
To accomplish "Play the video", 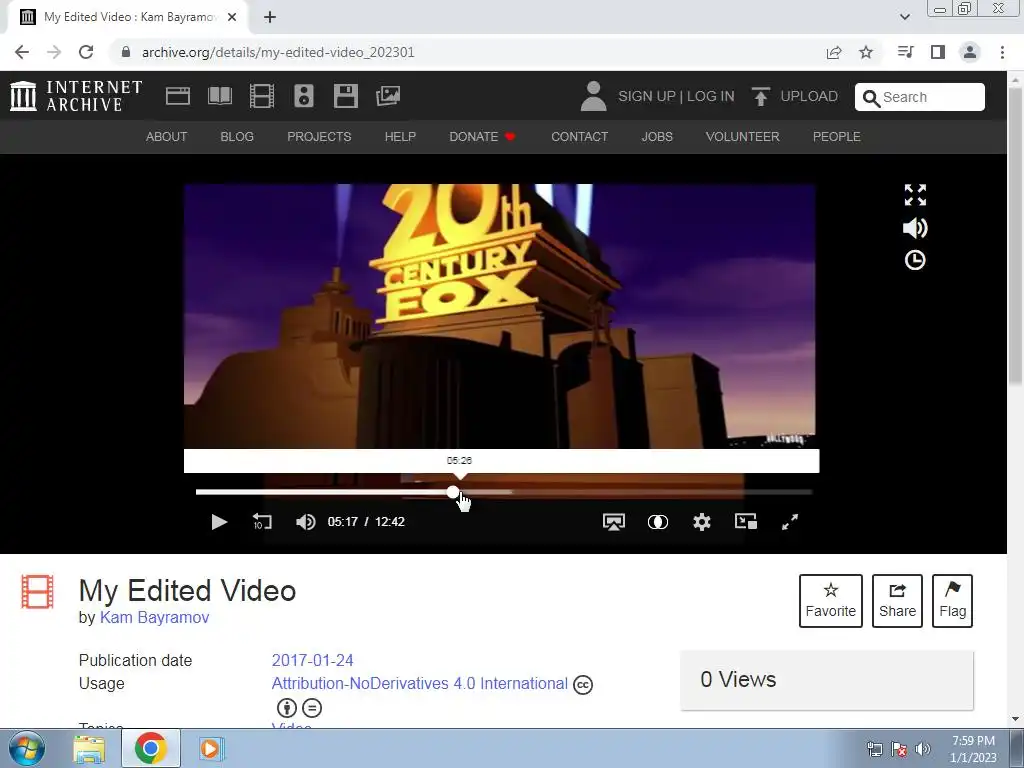I will pyautogui.click(x=219, y=522).
